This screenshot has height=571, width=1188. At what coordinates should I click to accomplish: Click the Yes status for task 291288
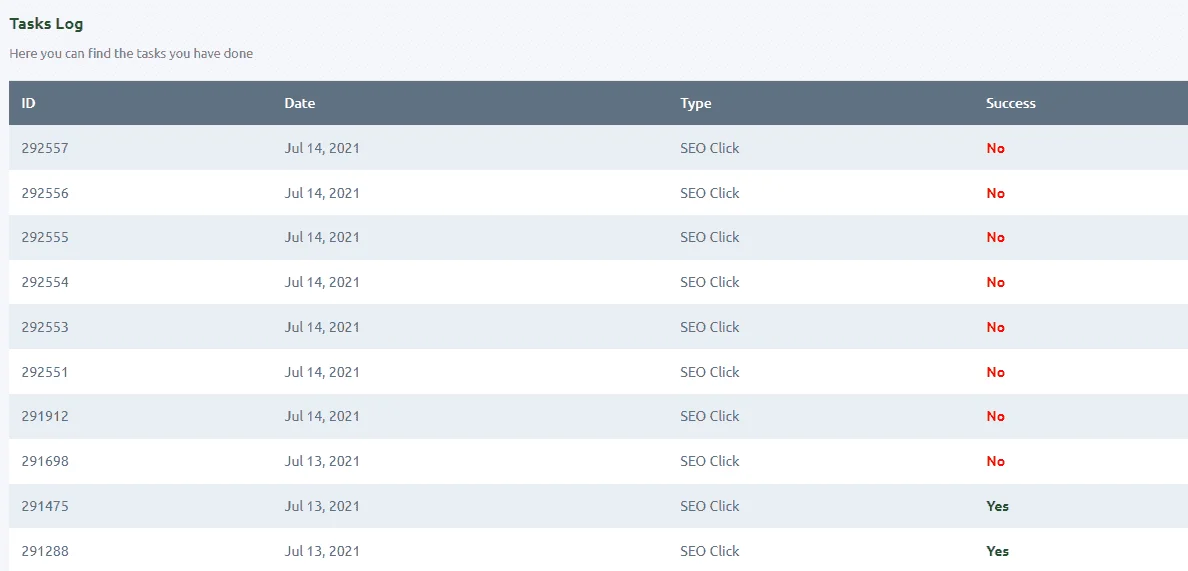point(997,551)
